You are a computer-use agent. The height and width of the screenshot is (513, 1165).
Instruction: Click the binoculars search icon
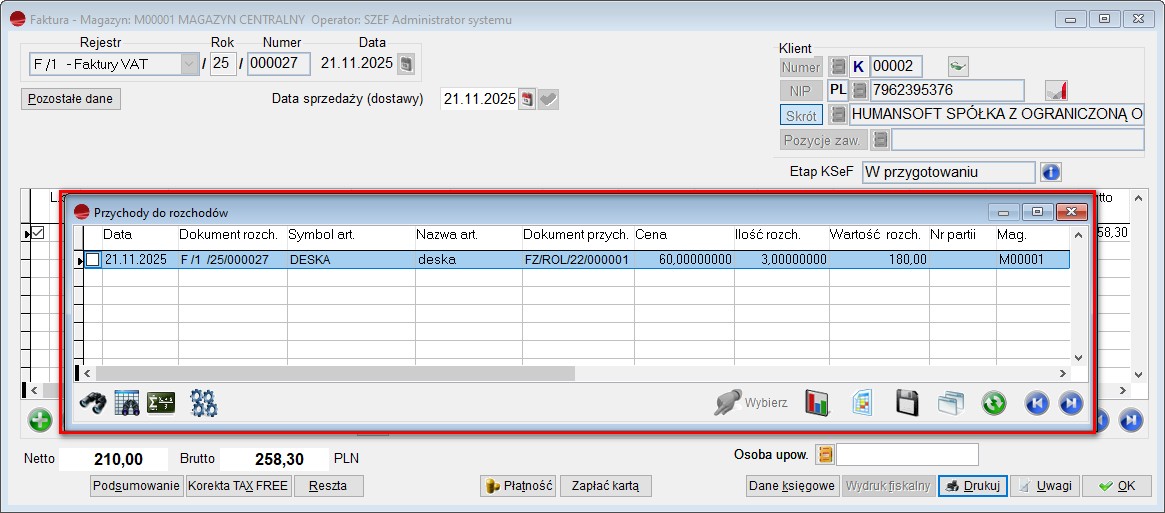pyautogui.click(x=94, y=403)
